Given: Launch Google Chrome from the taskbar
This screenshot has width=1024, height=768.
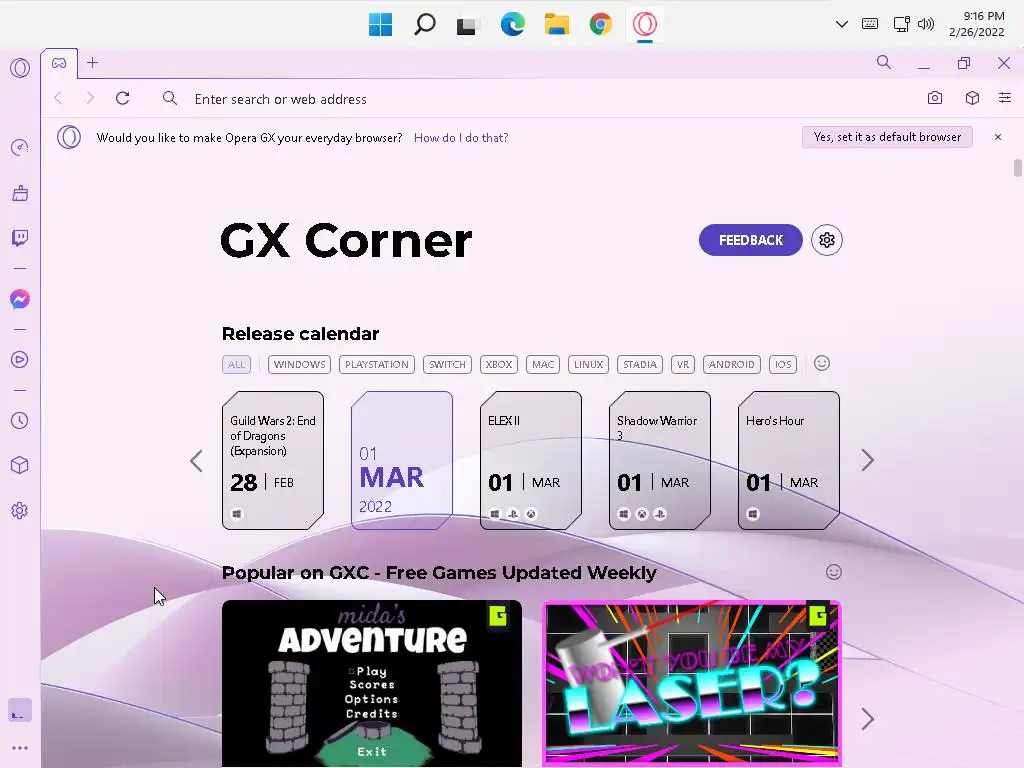Looking at the screenshot, I should coord(601,25).
